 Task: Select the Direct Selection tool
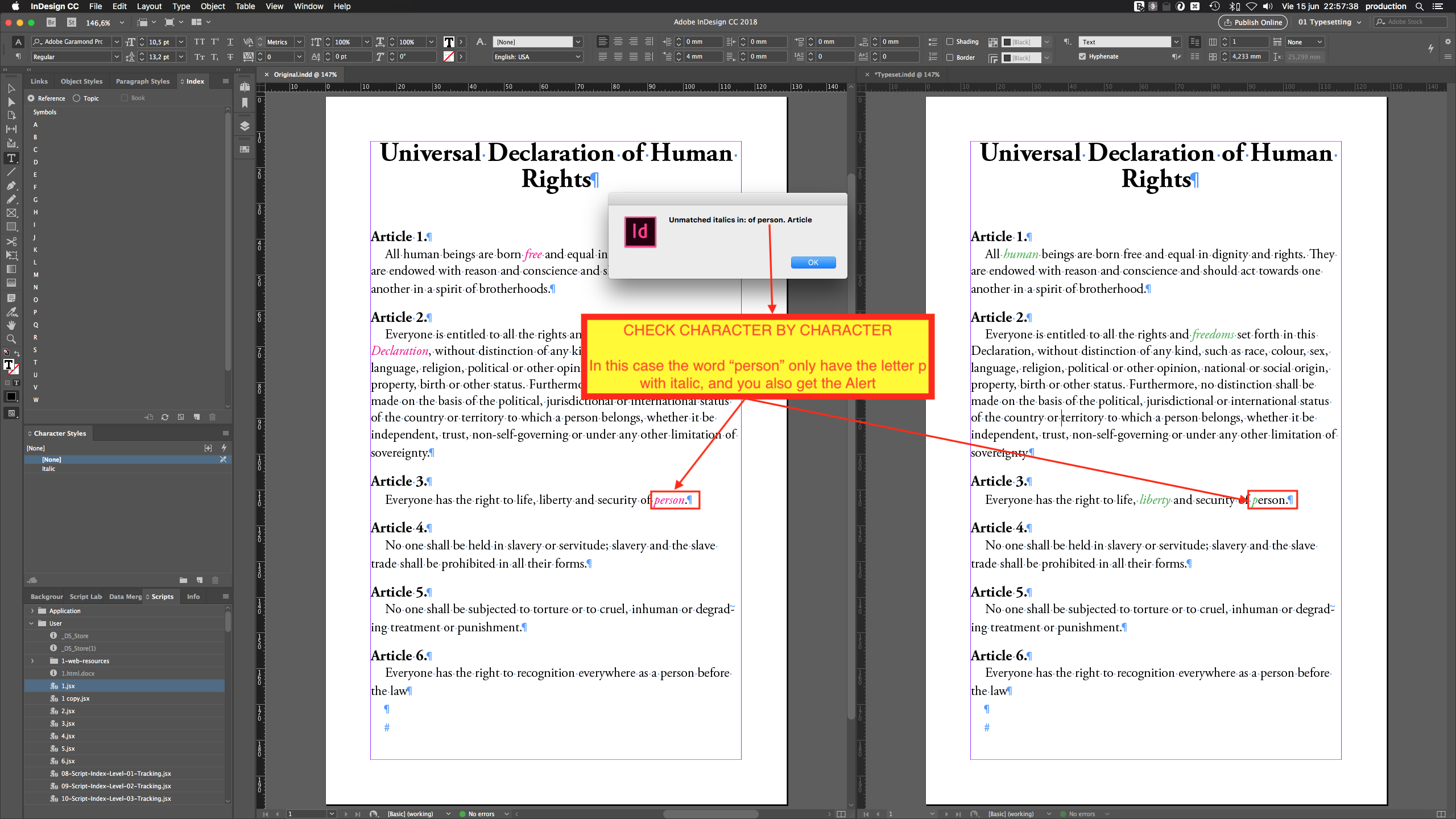[11, 102]
